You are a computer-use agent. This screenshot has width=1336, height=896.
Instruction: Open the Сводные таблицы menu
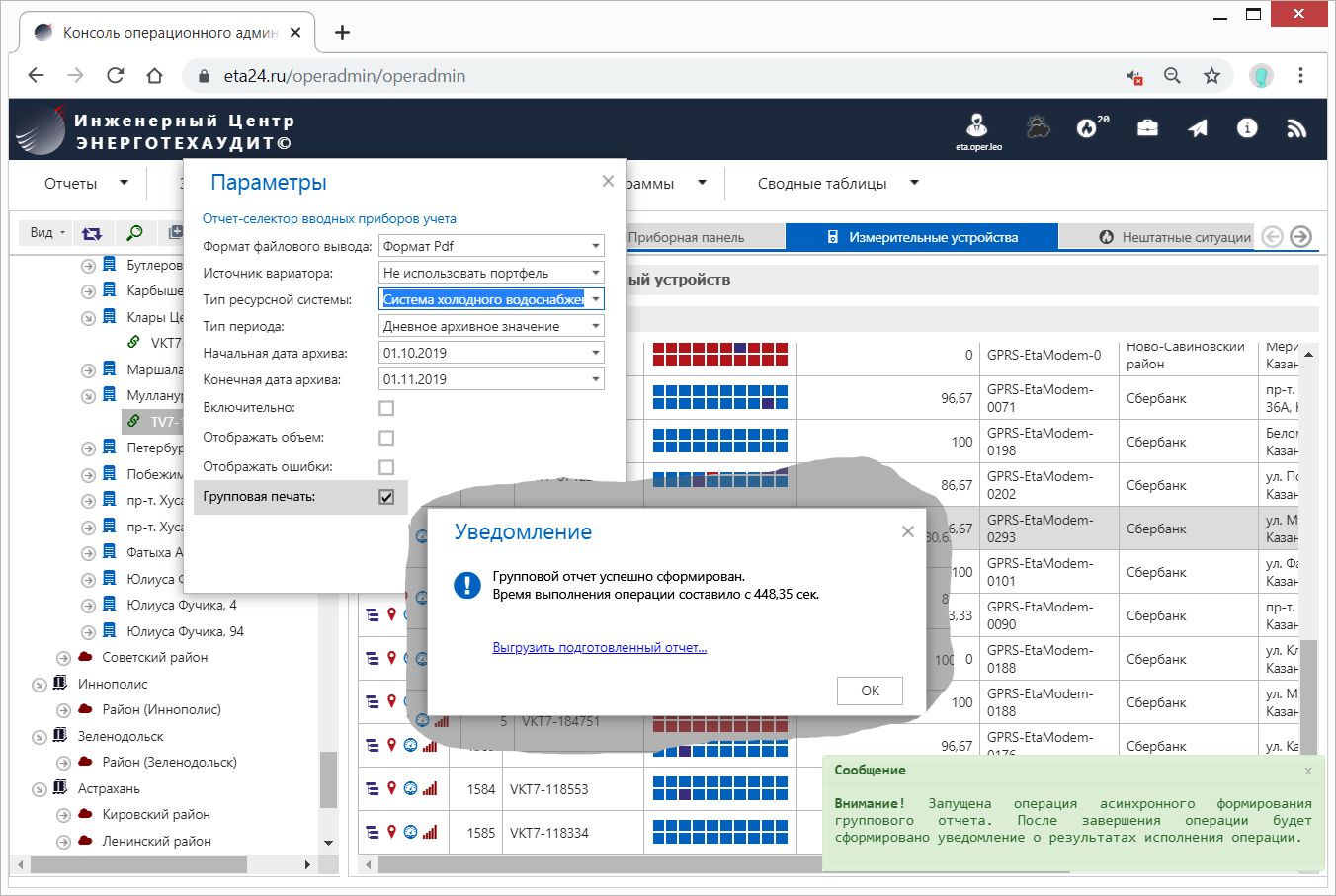point(837,183)
